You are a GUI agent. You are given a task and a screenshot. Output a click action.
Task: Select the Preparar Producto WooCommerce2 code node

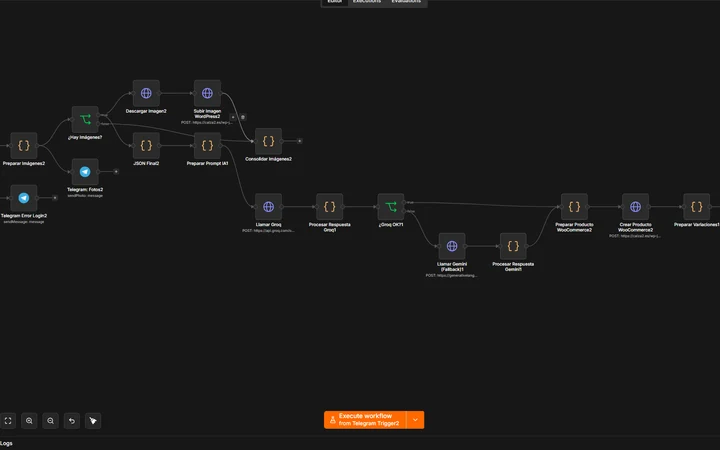point(574,207)
